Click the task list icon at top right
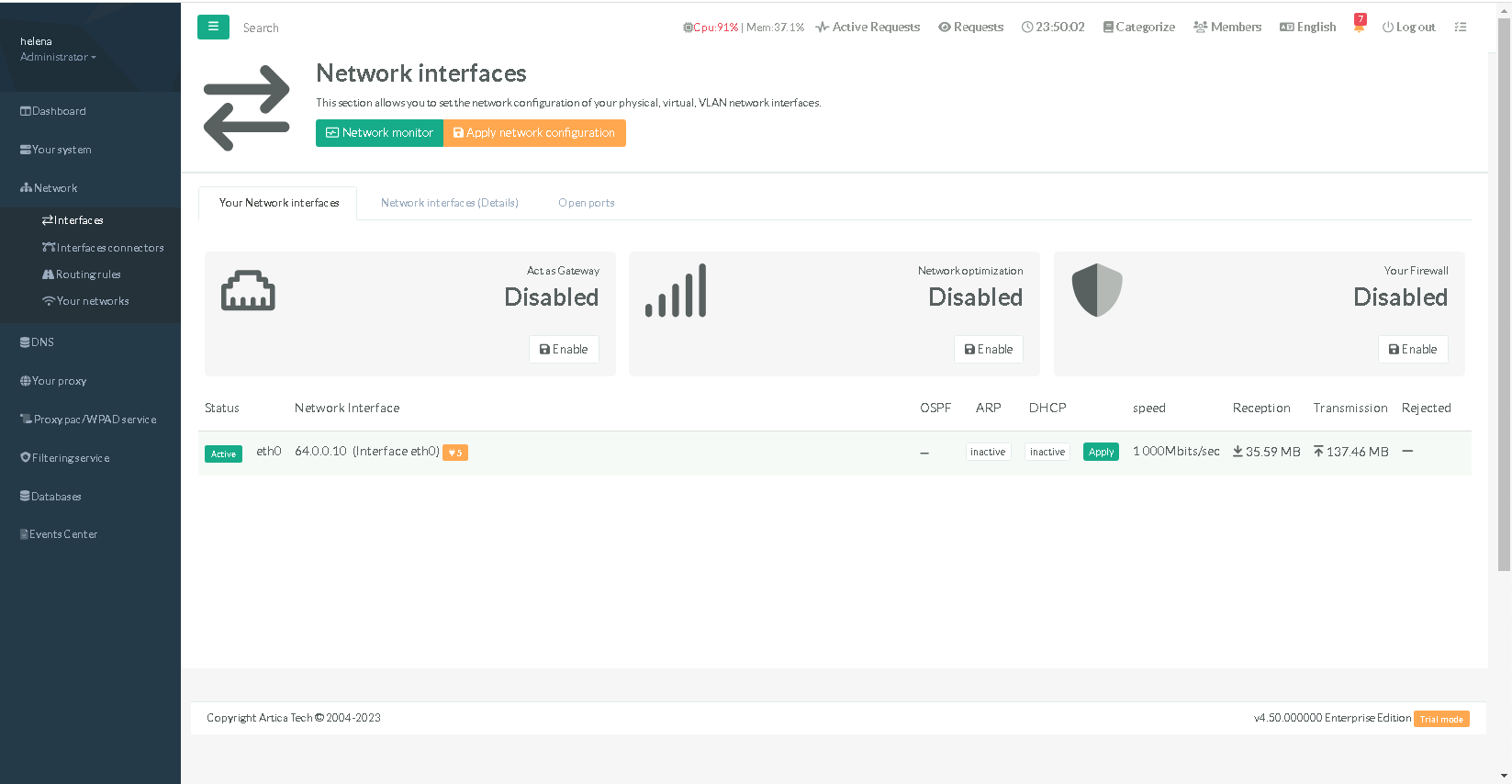This screenshot has width=1512, height=784. click(1460, 28)
